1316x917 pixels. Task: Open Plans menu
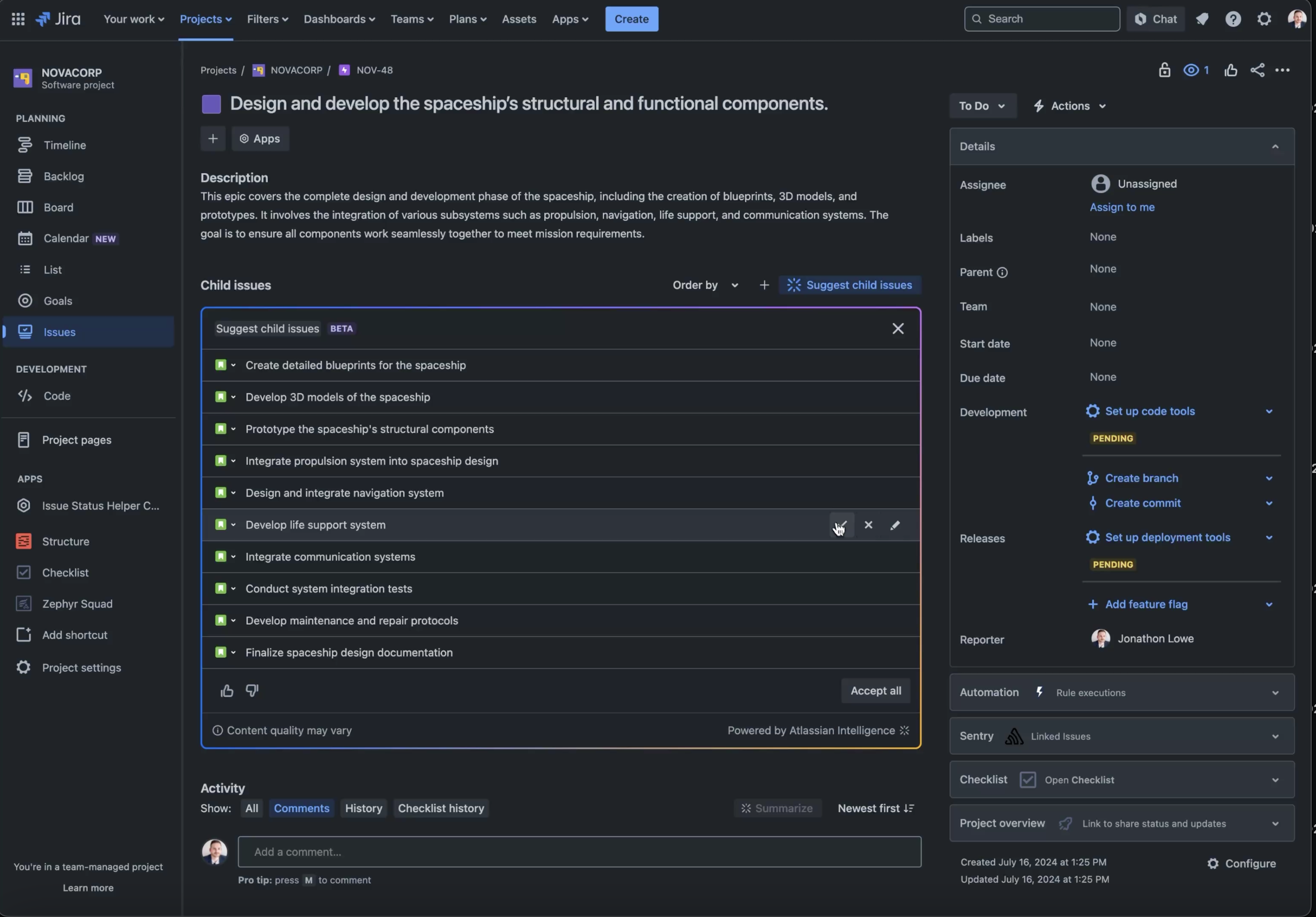(x=468, y=19)
